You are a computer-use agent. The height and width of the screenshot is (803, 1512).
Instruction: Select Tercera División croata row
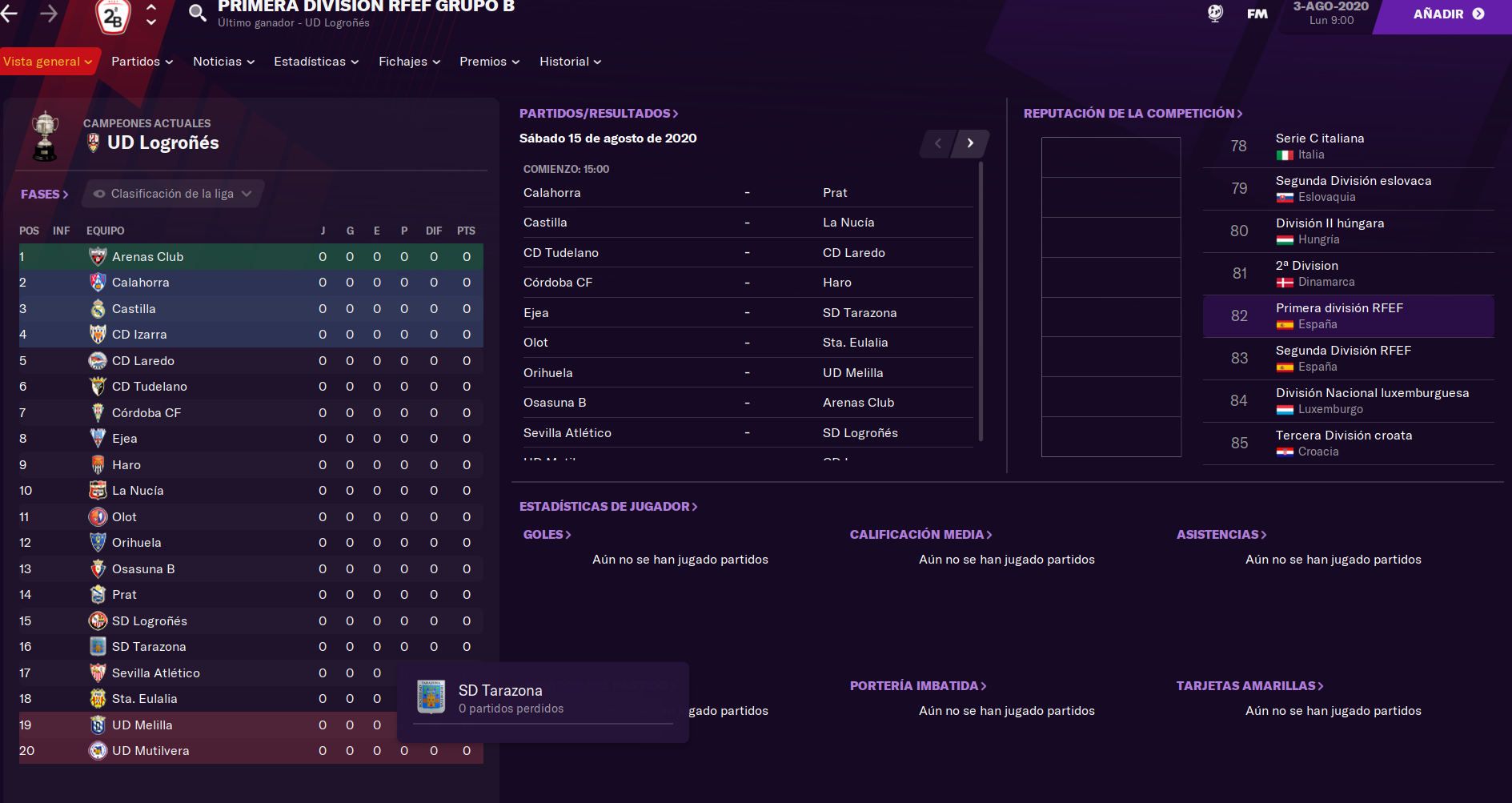1349,444
